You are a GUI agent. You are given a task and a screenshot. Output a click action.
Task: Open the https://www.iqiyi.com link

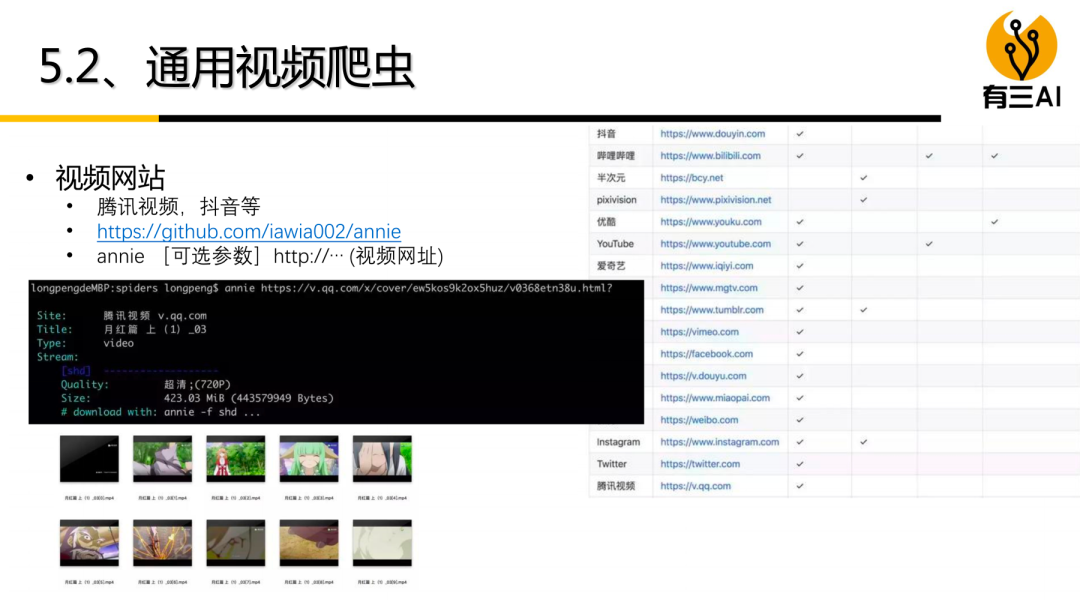click(707, 266)
